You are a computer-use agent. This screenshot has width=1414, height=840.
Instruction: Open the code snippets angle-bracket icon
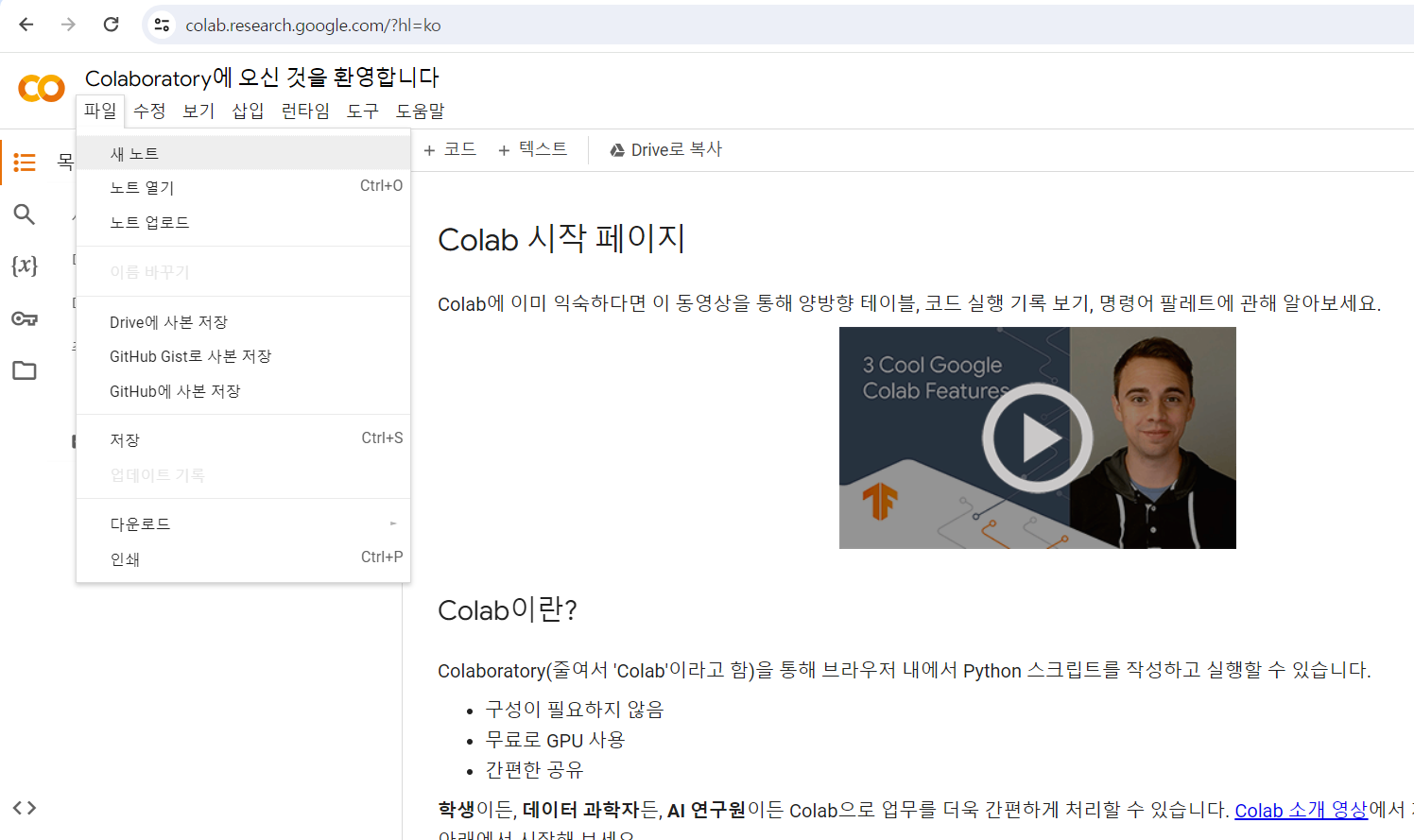point(25,808)
